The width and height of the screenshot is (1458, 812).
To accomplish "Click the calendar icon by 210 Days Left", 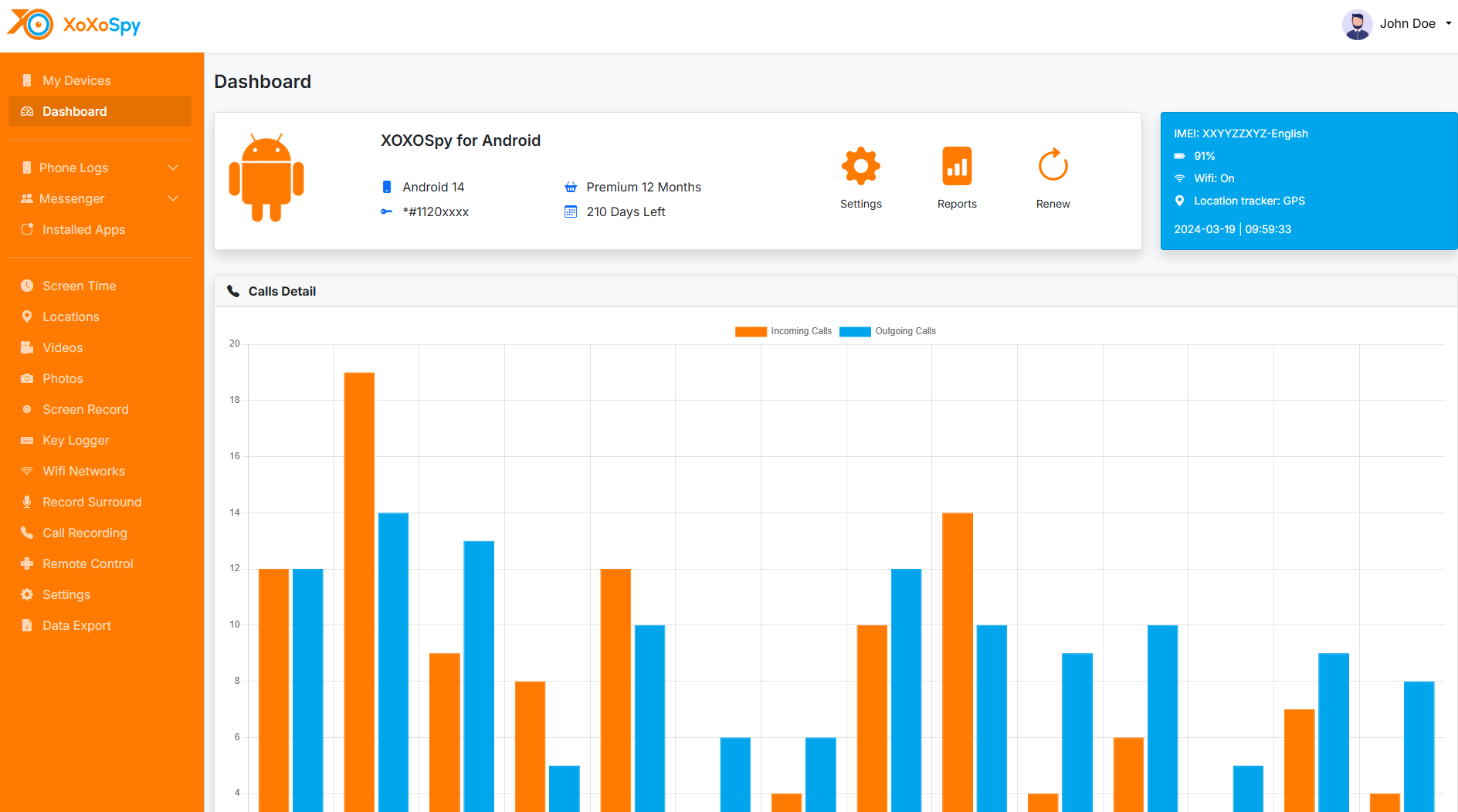I will click(571, 211).
